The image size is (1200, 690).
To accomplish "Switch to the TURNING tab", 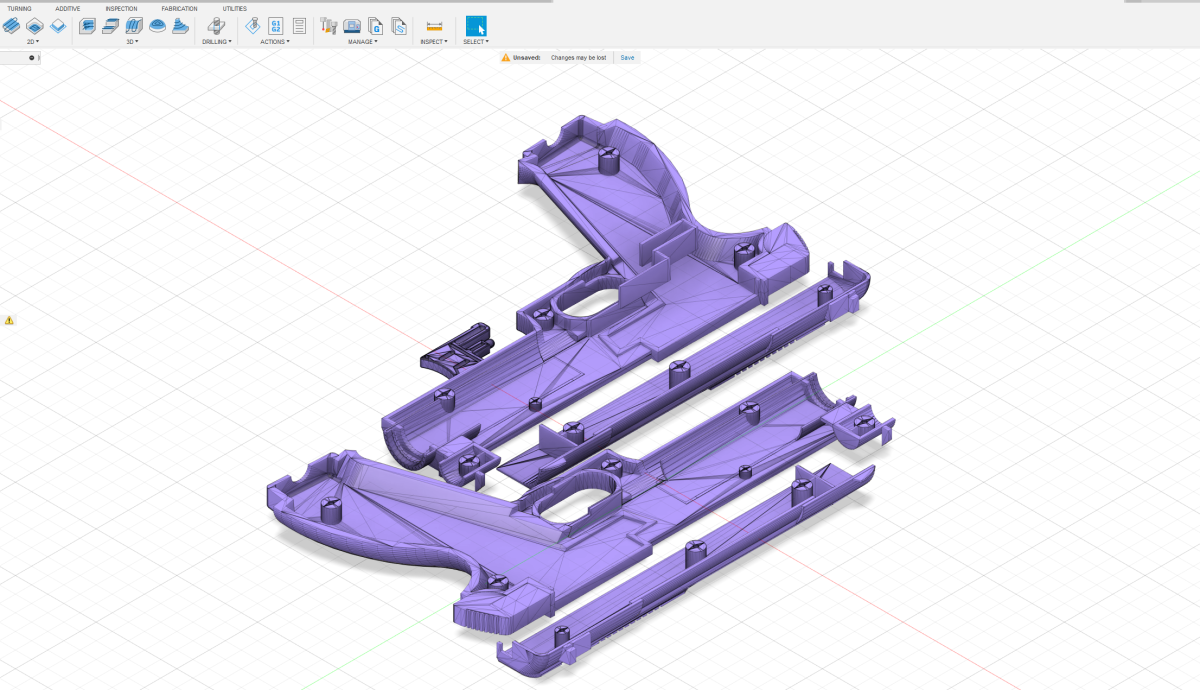I will (19, 8).
